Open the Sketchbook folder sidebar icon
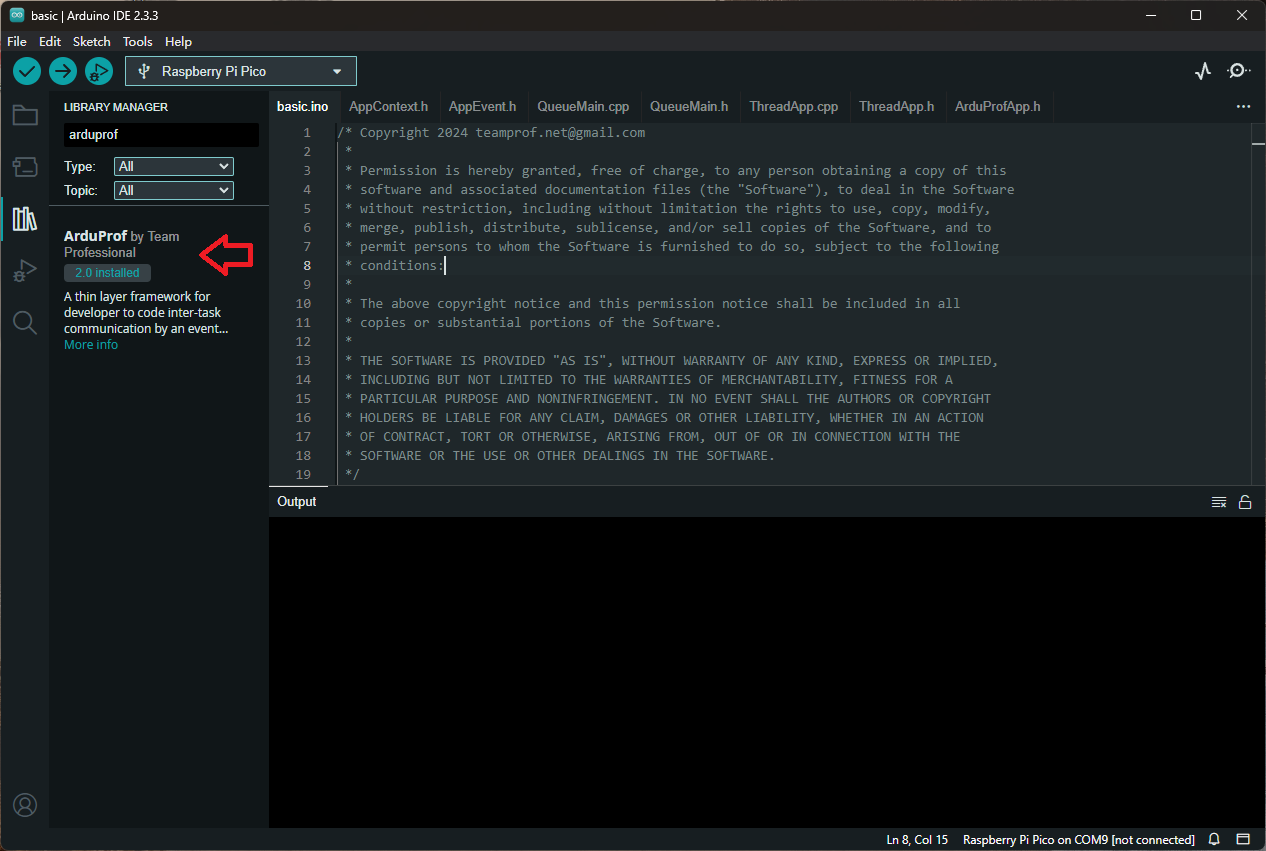 point(25,115)
